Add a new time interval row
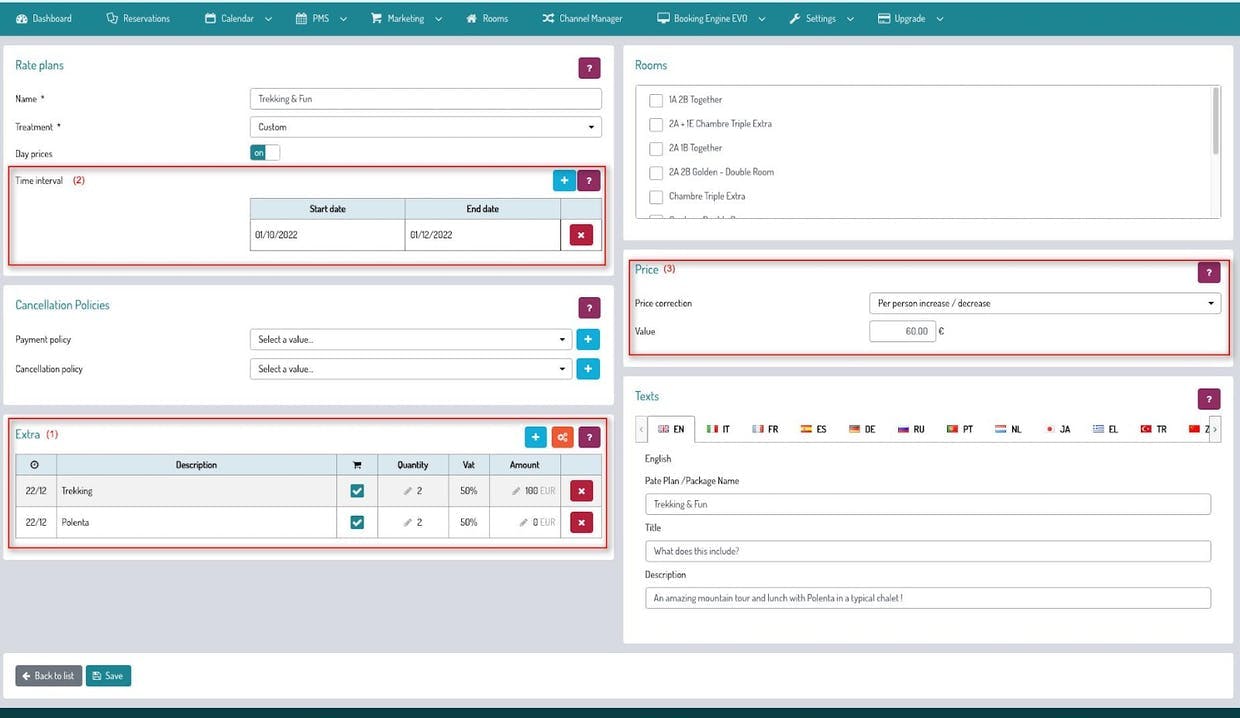 point(564,181)
